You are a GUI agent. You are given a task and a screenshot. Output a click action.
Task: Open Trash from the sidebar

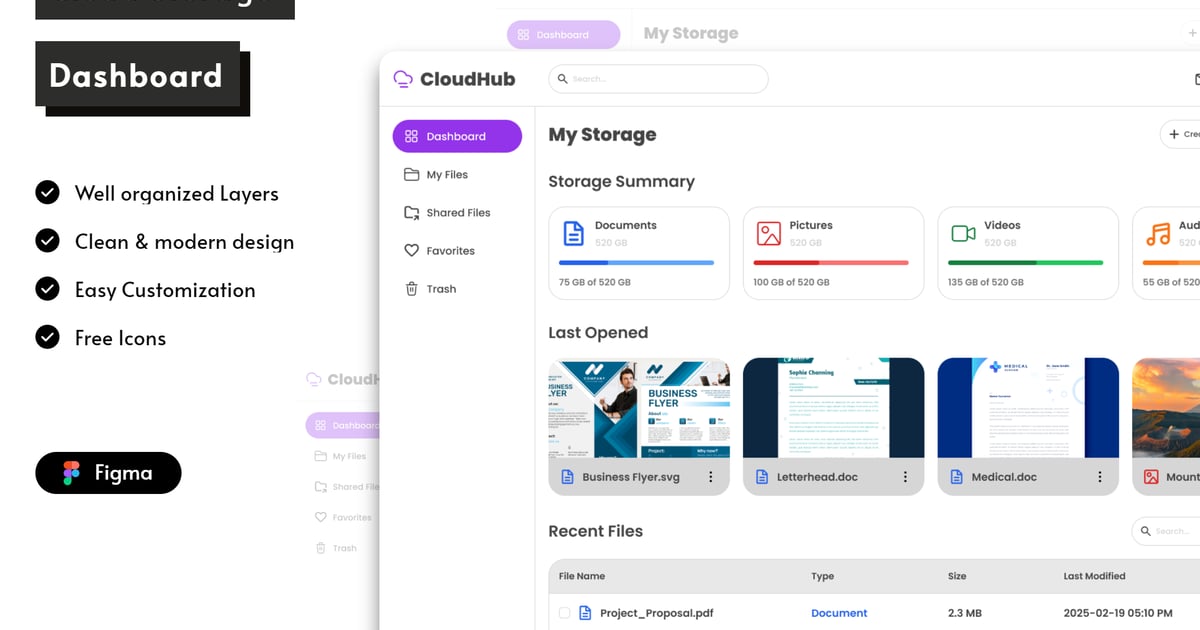pyautogui.click(x=440, y=289)
